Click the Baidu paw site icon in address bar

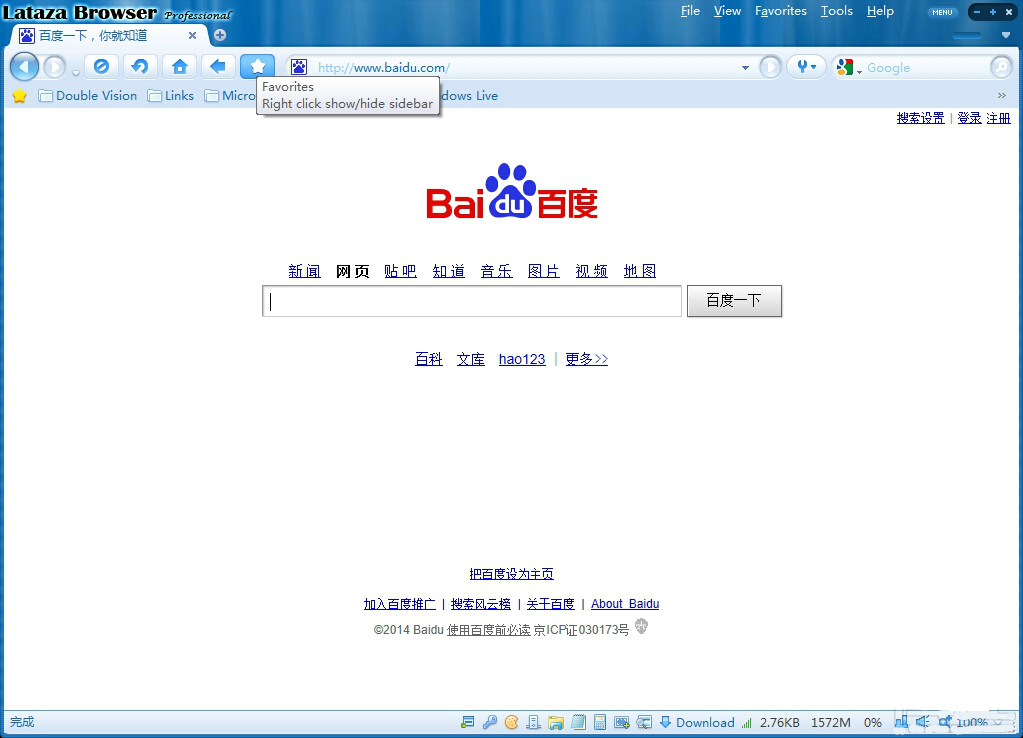(x=299, y=67)
